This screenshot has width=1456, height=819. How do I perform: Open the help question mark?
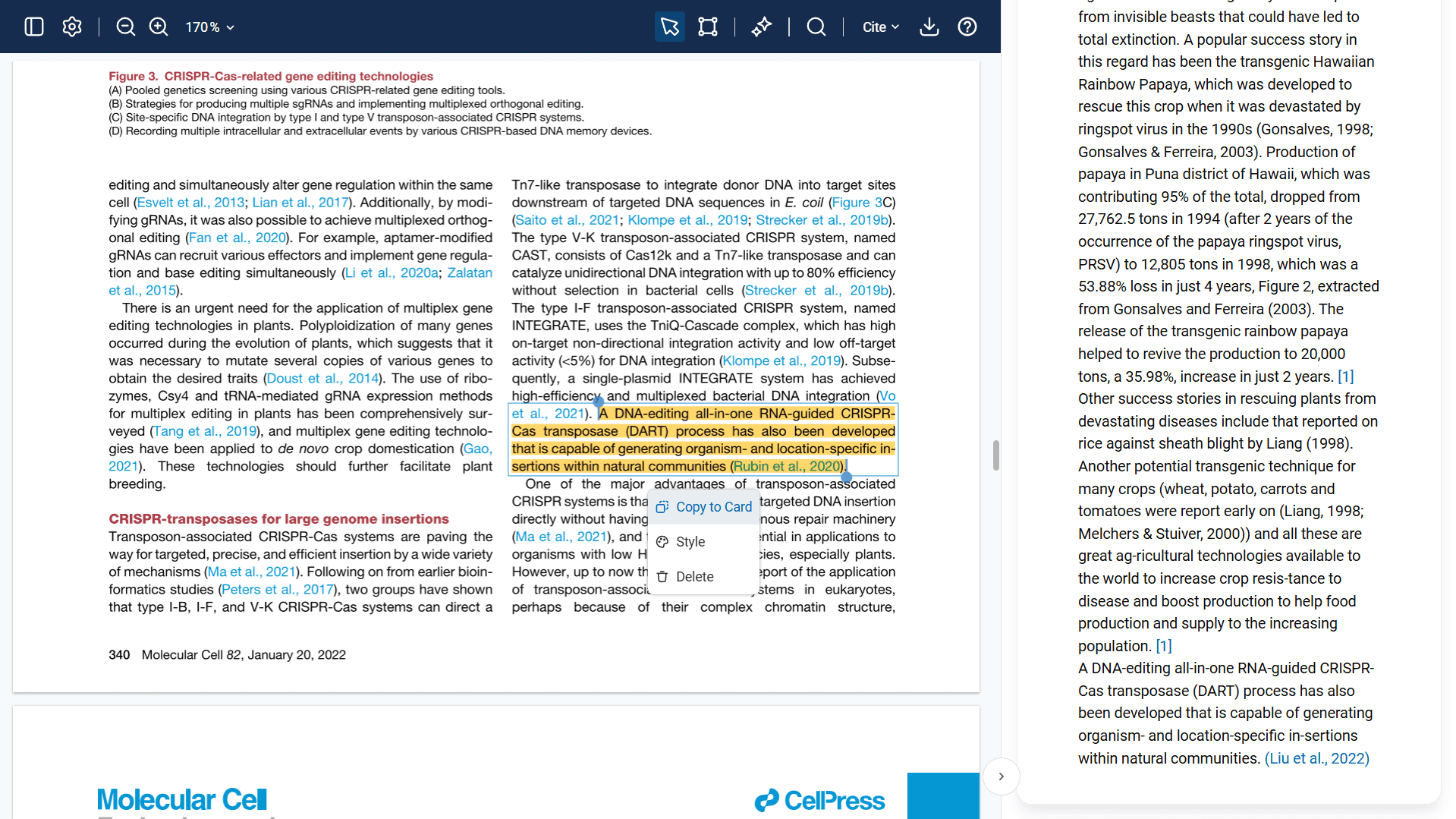(x=967, y=27)
